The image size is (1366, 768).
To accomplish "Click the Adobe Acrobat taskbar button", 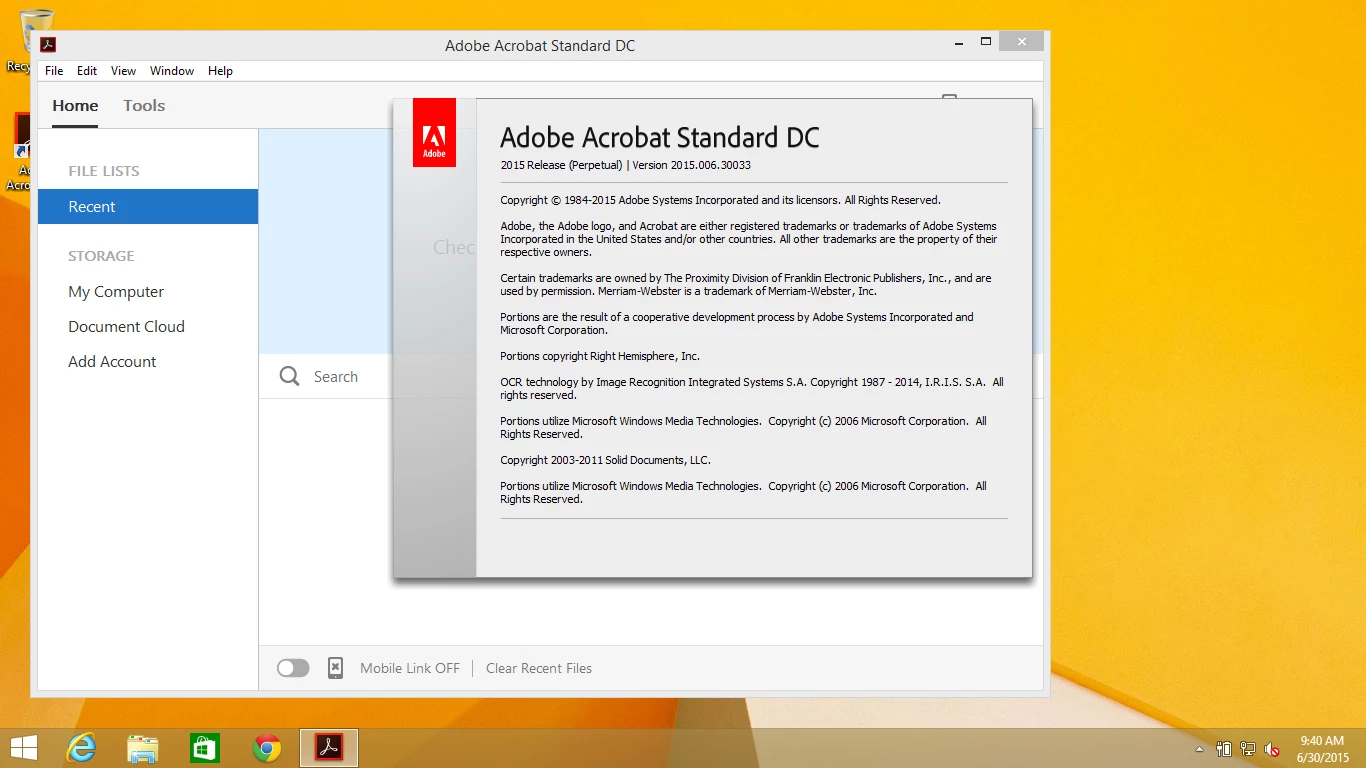I will click(329, 748).
